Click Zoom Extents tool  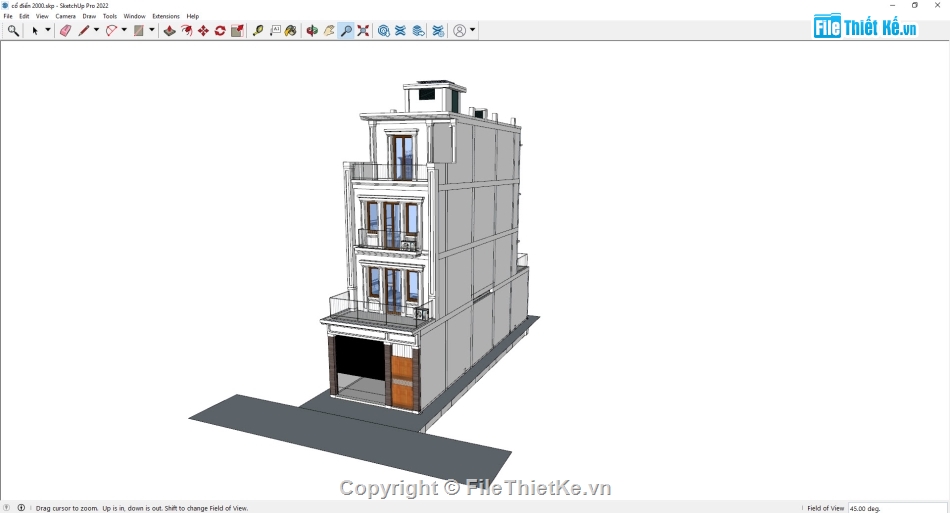(363, 30)
